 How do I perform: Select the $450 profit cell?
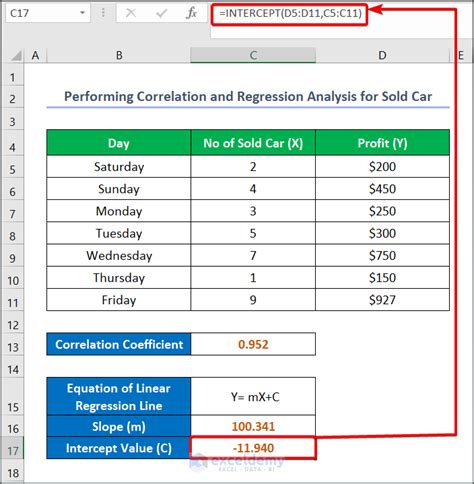382,189
